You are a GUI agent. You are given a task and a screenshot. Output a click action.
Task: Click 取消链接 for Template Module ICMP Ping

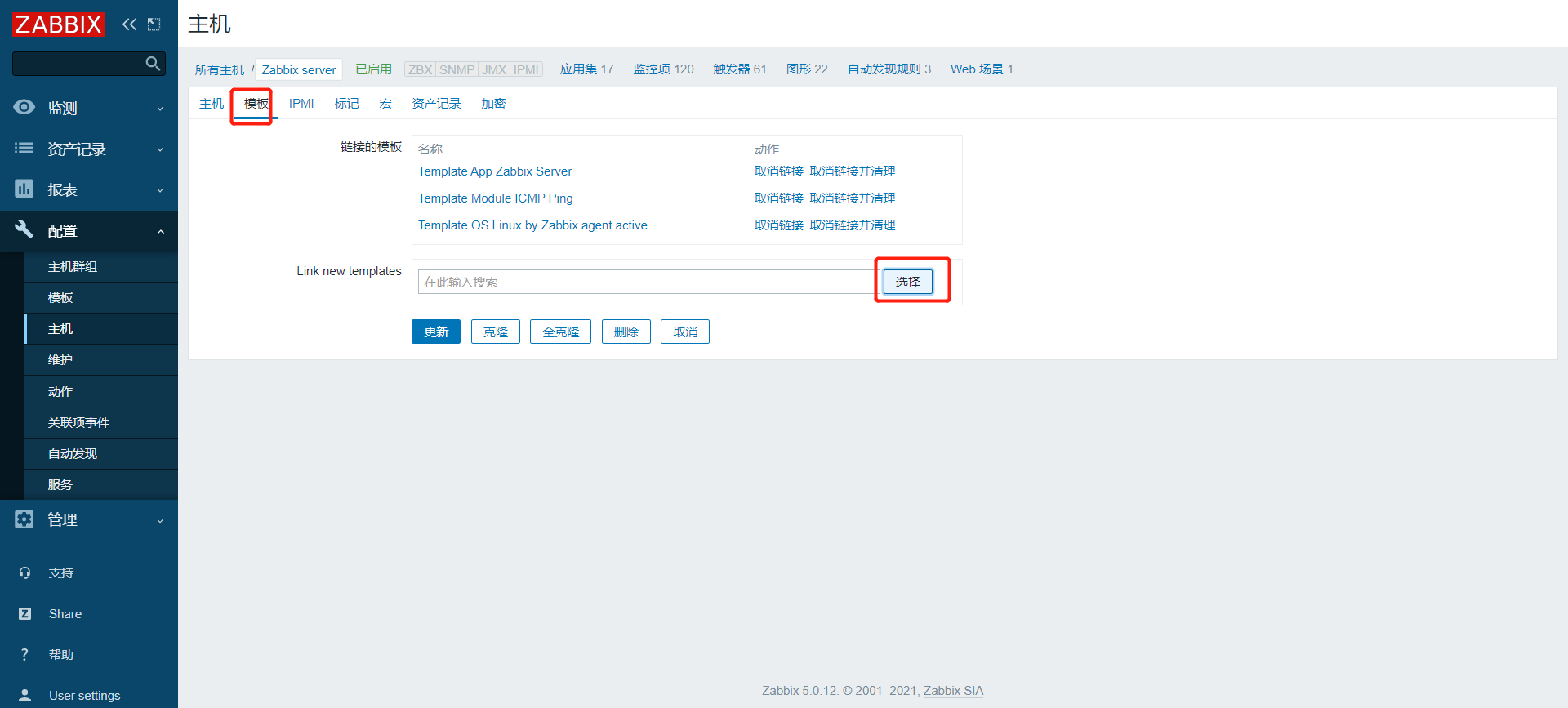pyautogui.click(x=779, y=198)
